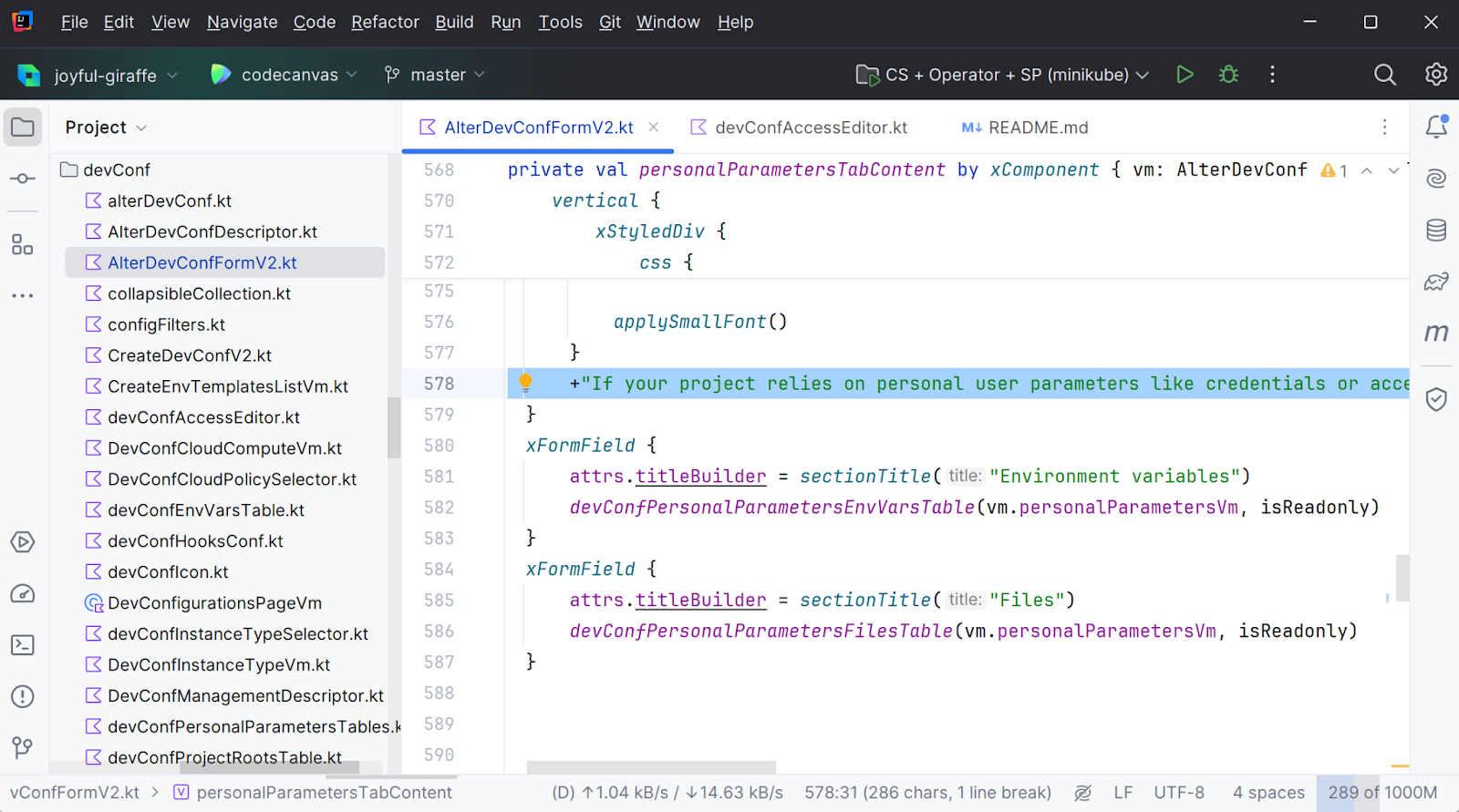Click the editor horizontal scrollbar
1459x812 pixels.
pyautogui.click(x=651, y=767)
